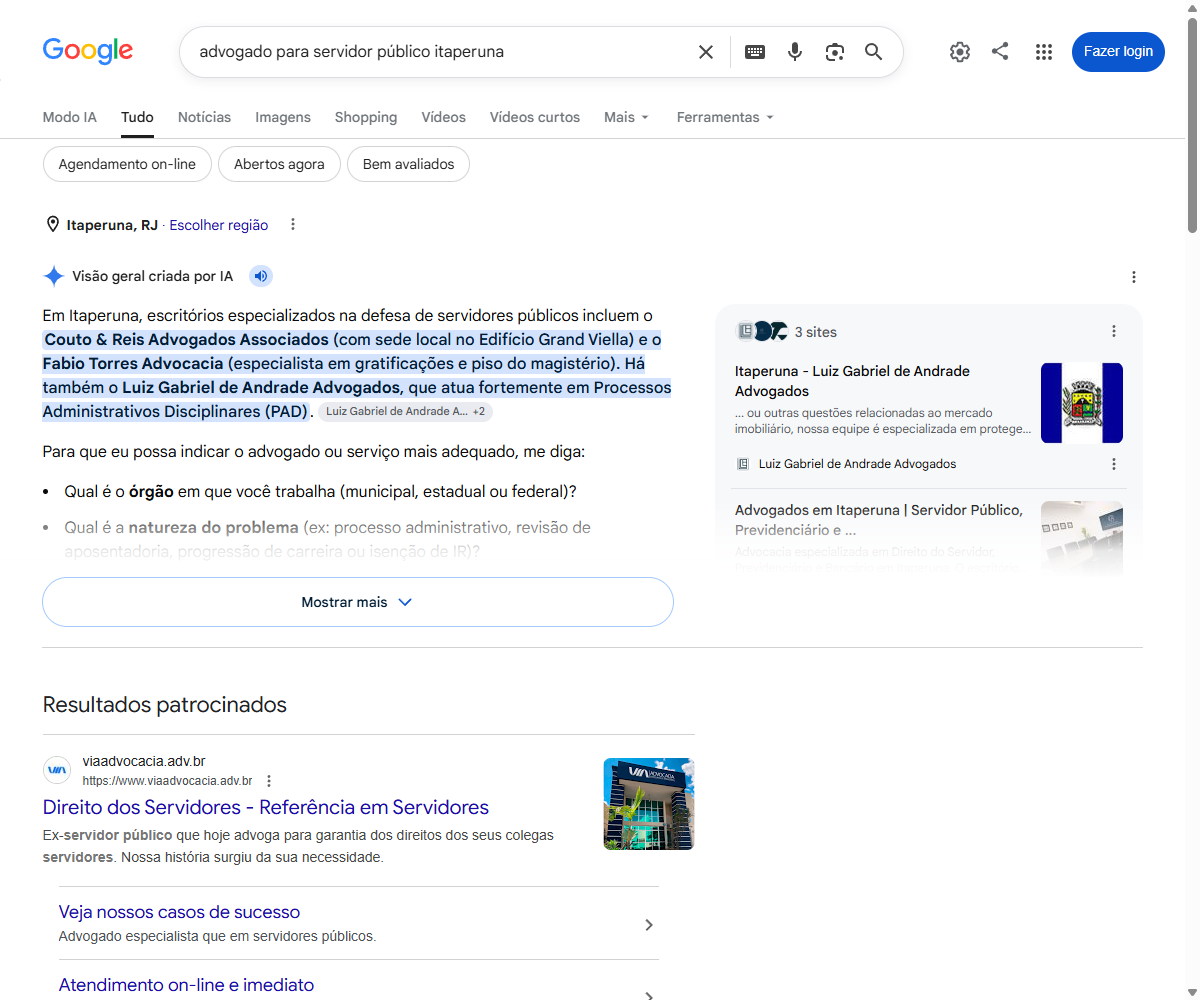Click the https://www.viaadvocacia.adv.br URL text
The width and height of the screenshot is (1200, 1000).
pyautogui.click(x=167, y=781)
